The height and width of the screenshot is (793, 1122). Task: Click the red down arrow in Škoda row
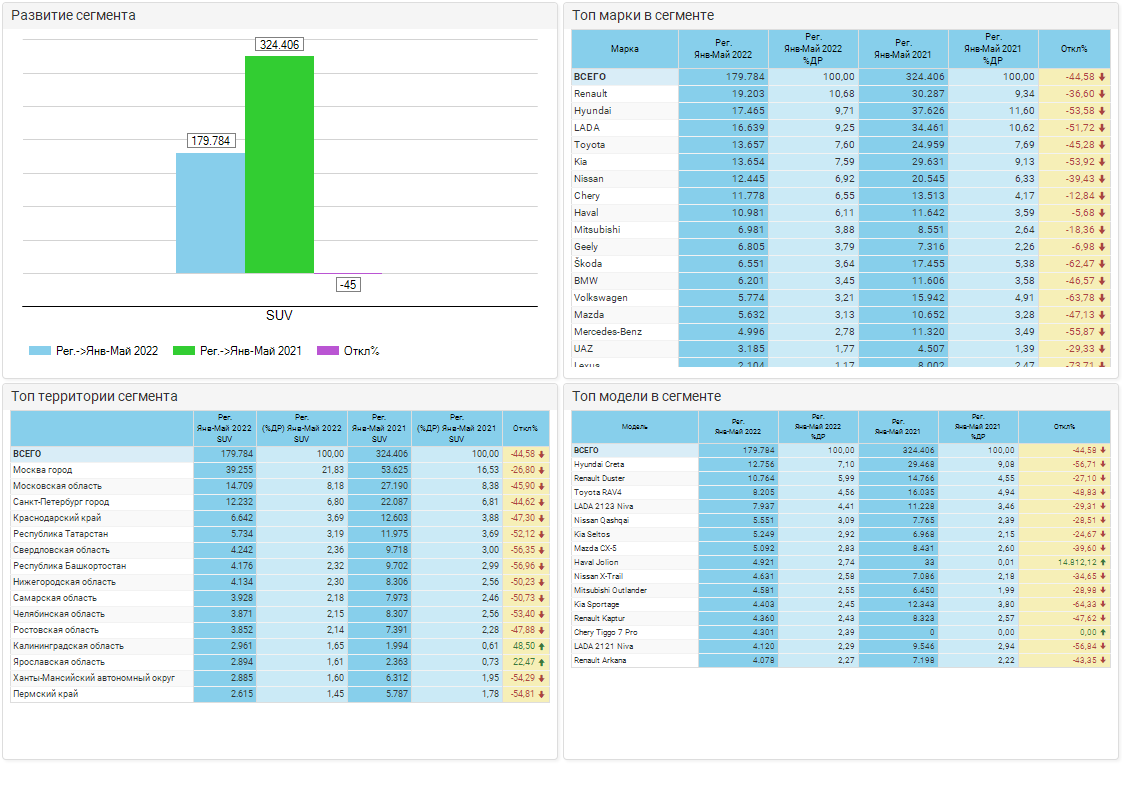point(1102,264)
